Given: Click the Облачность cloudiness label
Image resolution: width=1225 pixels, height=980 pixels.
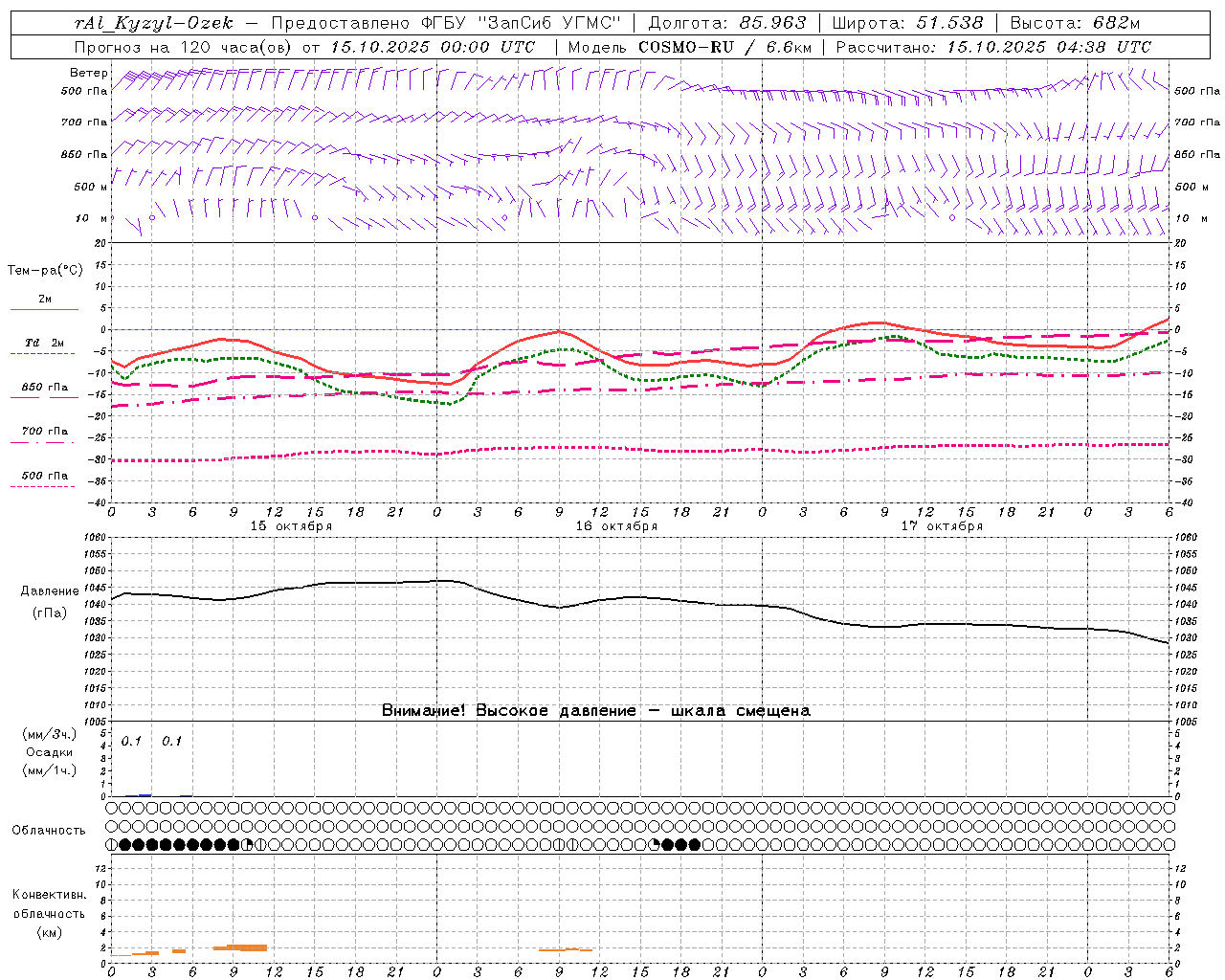Looking at the screenshot, I should [x=49, y=831].
